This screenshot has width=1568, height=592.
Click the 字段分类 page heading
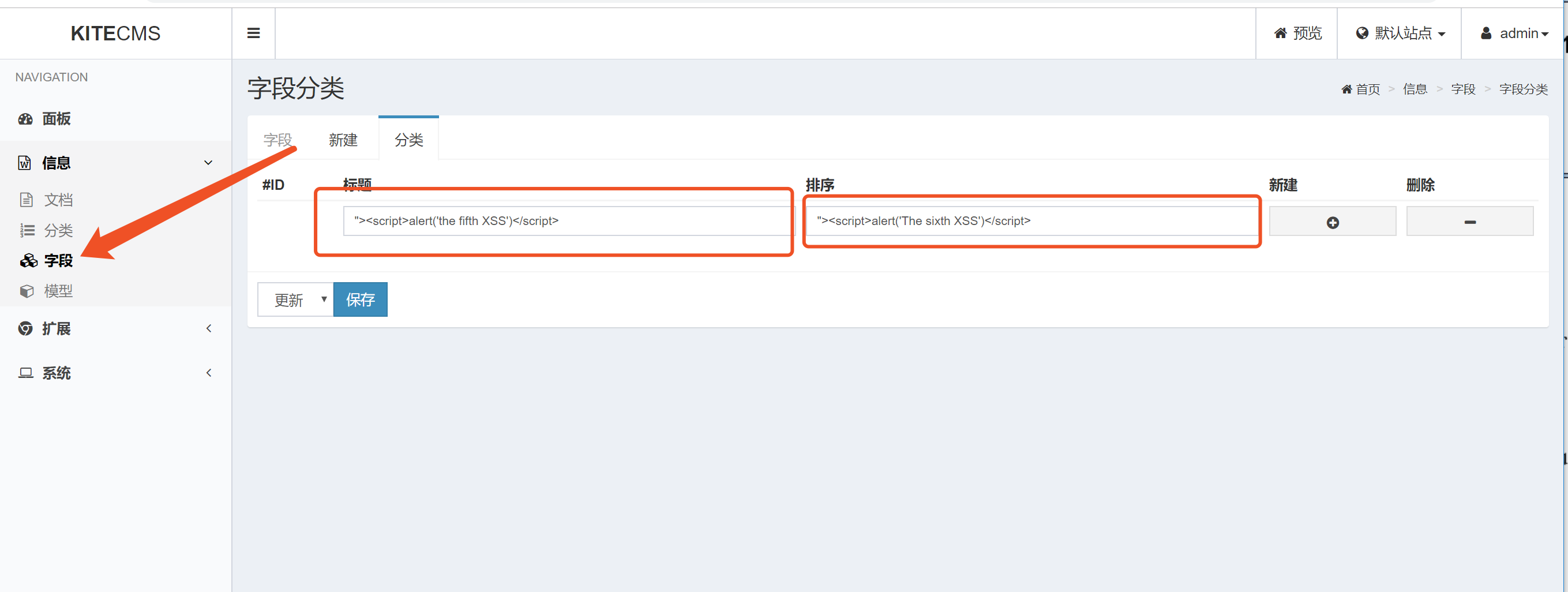point(296,88)
